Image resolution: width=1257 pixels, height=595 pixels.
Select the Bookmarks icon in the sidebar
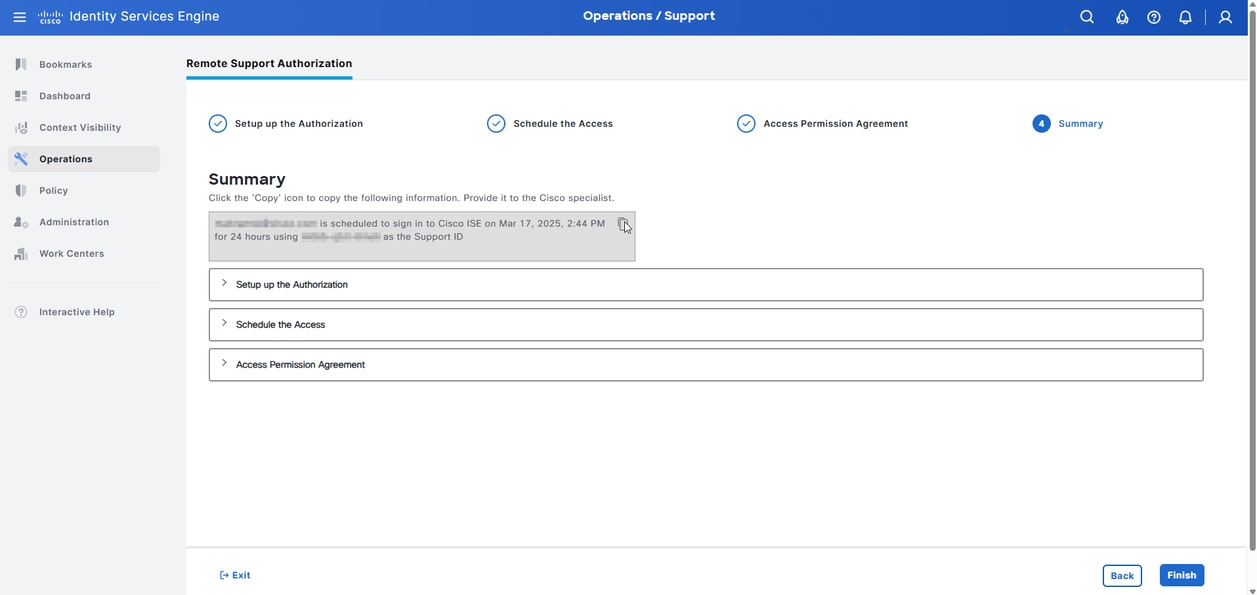click(x=19, y=63)
